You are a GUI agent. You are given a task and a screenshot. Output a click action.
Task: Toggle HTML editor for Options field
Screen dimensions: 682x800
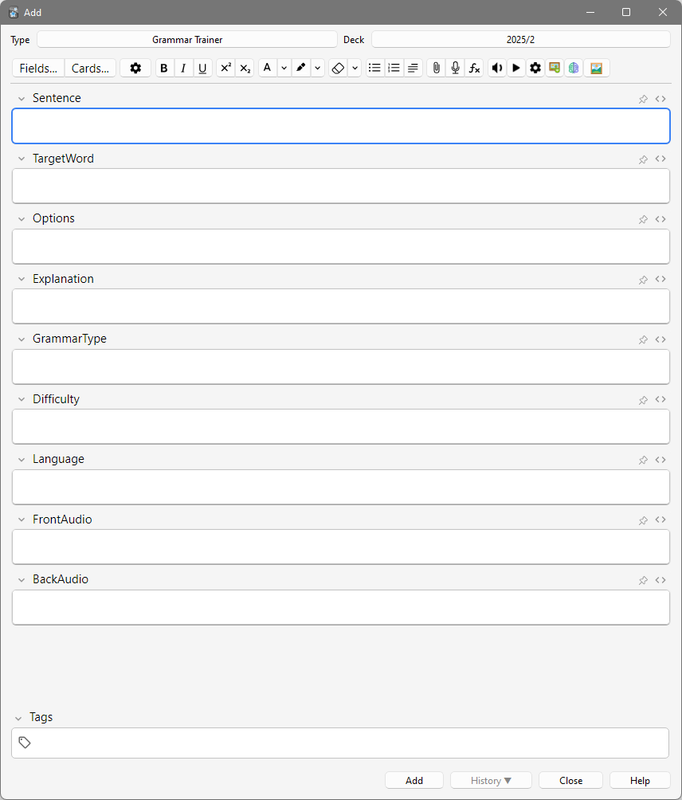(x=661, y=219)
